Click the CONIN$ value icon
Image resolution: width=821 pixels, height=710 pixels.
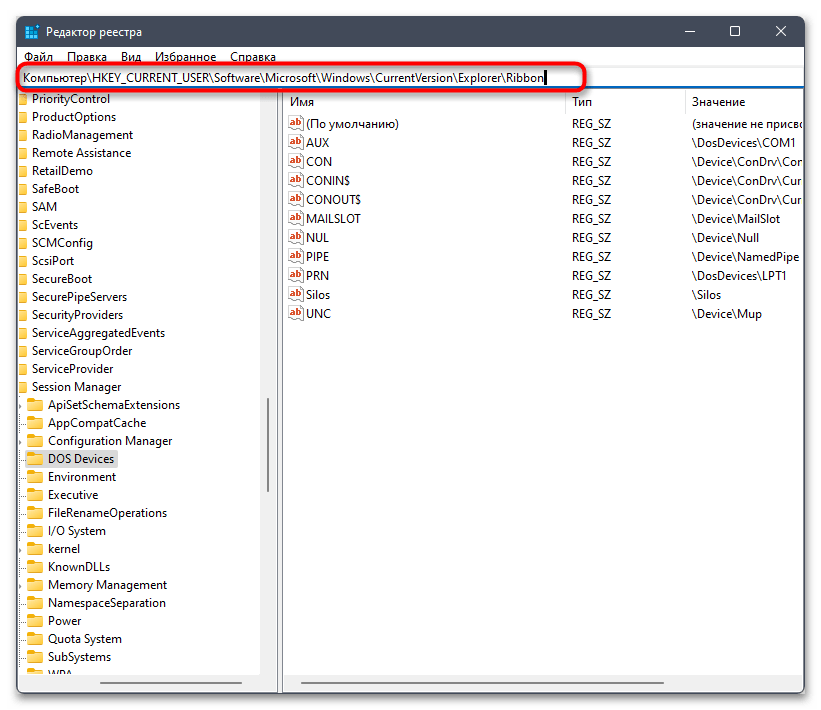click(x=296, y=180)
